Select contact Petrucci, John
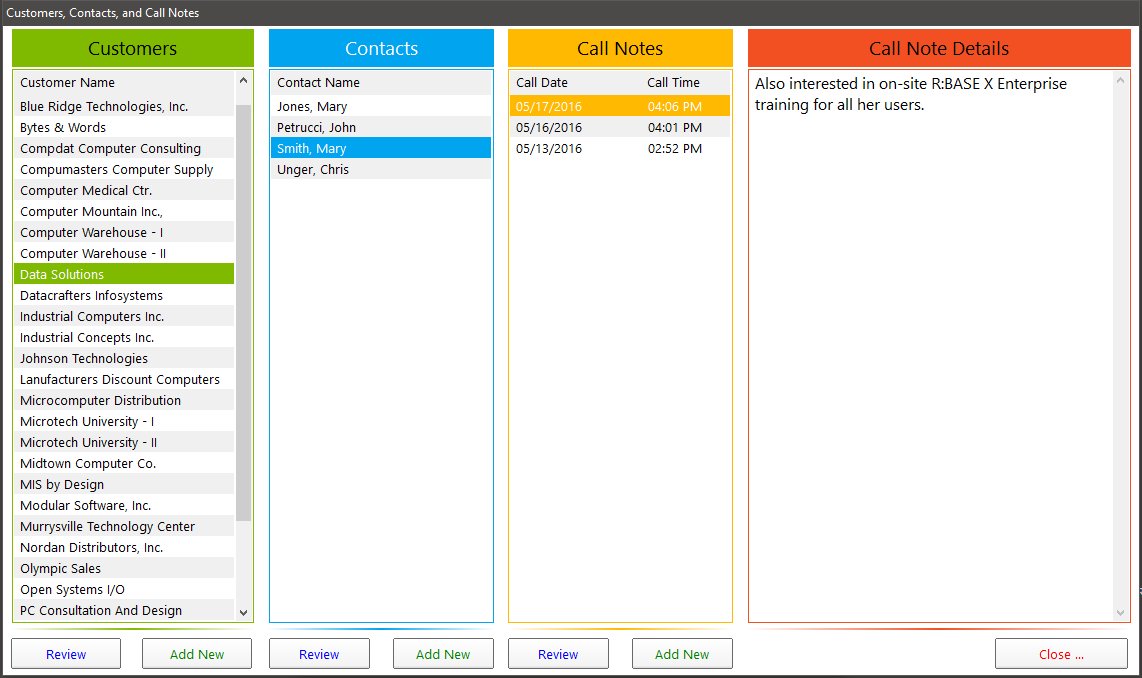The image size is (1142, 678). click(316, 127)
